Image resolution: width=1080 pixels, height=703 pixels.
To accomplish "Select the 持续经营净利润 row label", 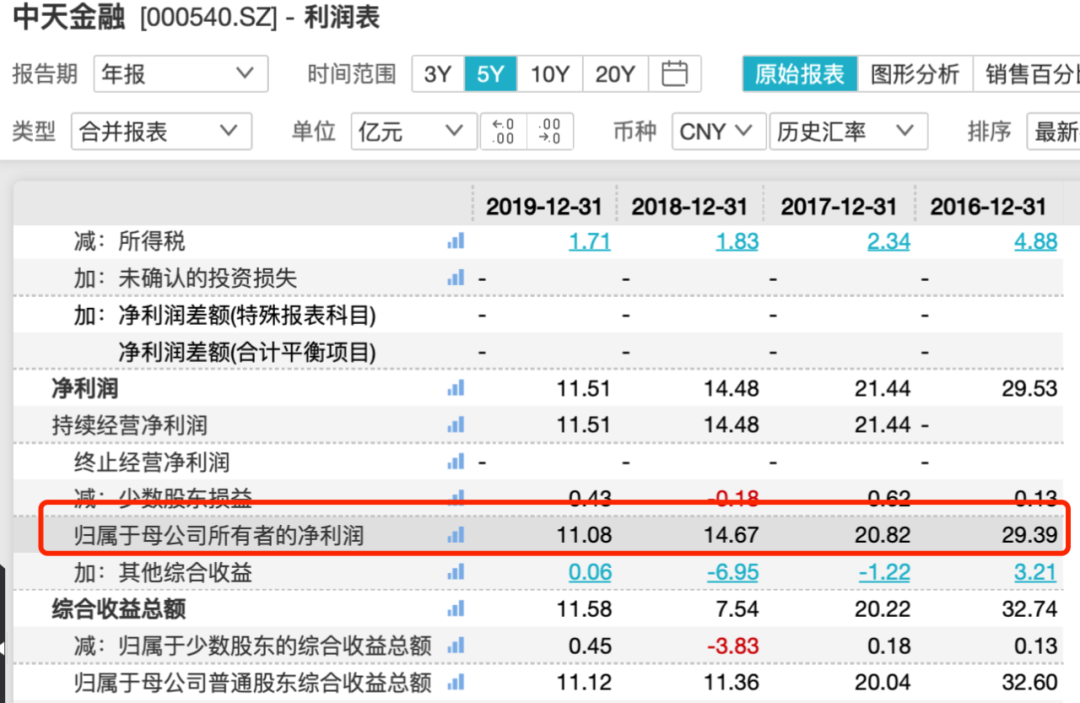I will tap(129, 426).
